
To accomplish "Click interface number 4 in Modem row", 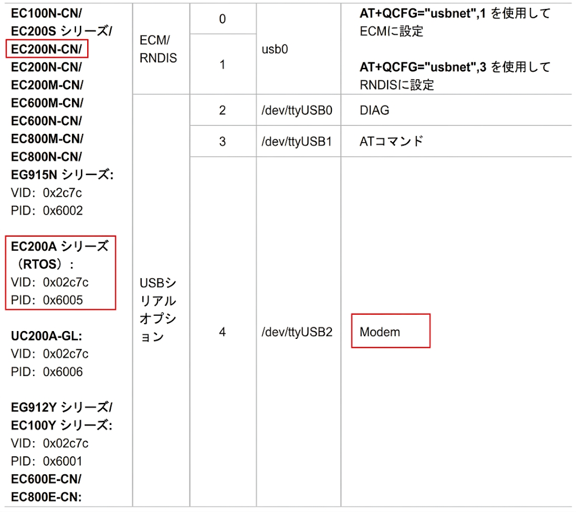I will tap(222, 332).
